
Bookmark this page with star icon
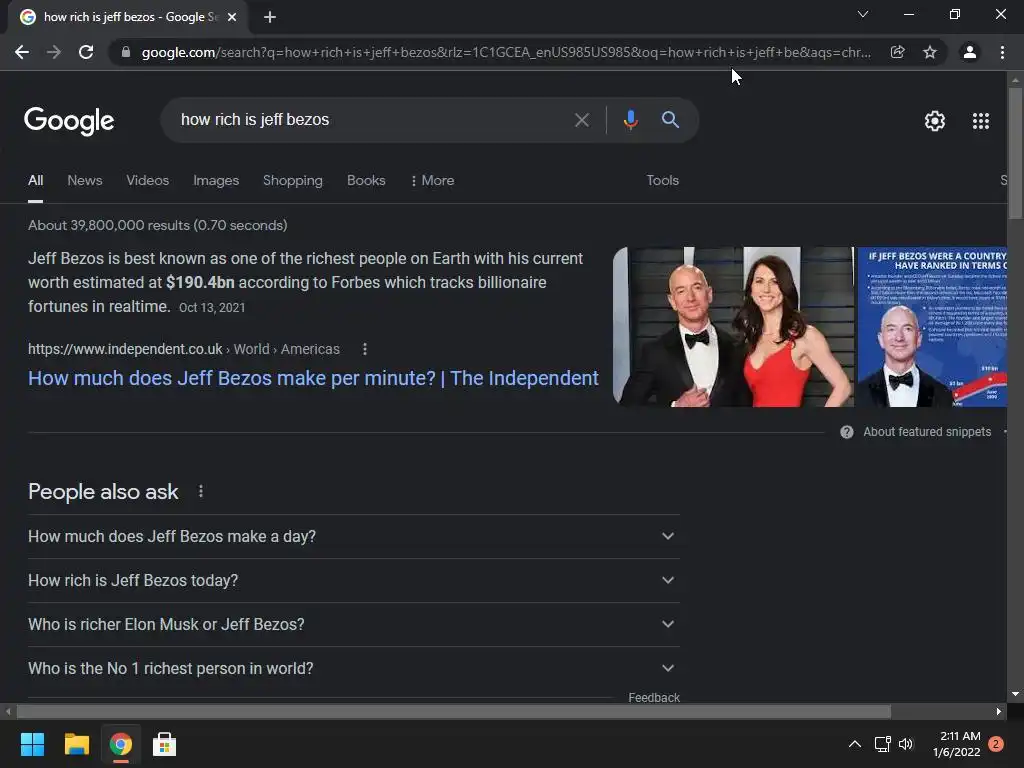coord(930,52)
